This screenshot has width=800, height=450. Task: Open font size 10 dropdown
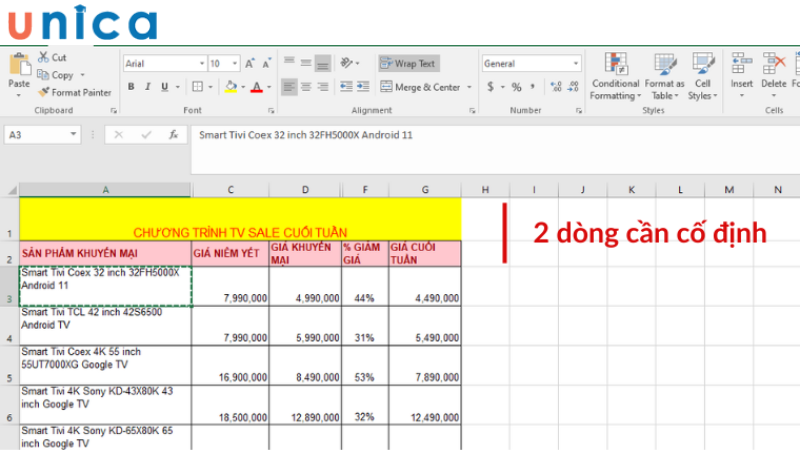(x=235, y=63)
